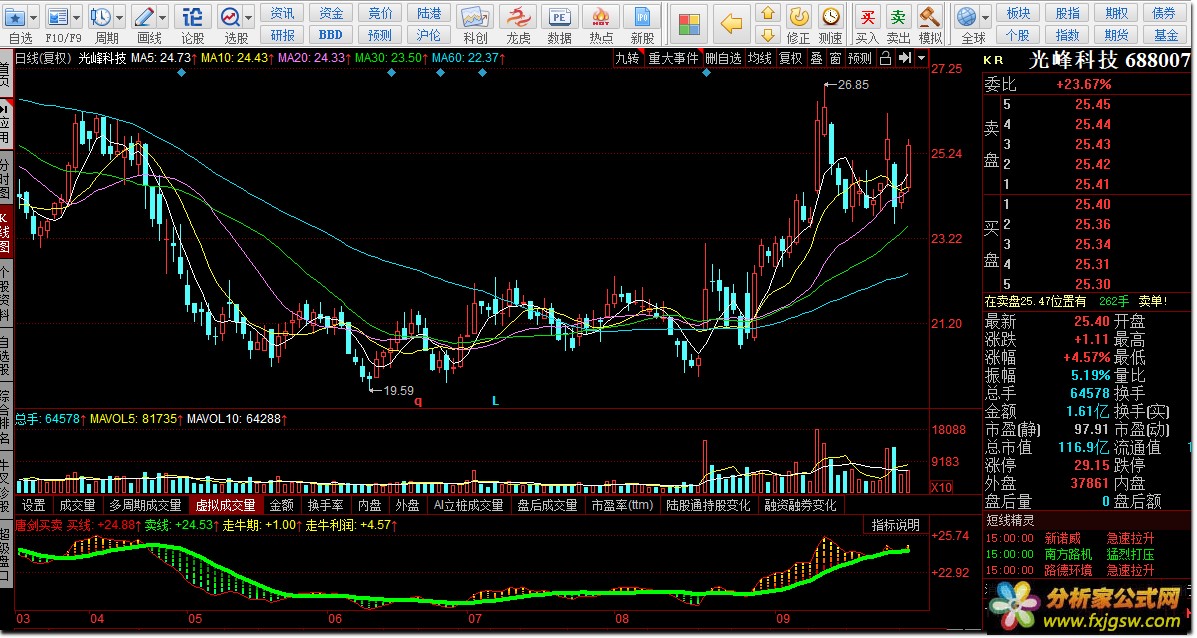Click the yellow up arrow icon
Image resolution: width=1197 pixels, height=638 pixels.
(768, 13)
